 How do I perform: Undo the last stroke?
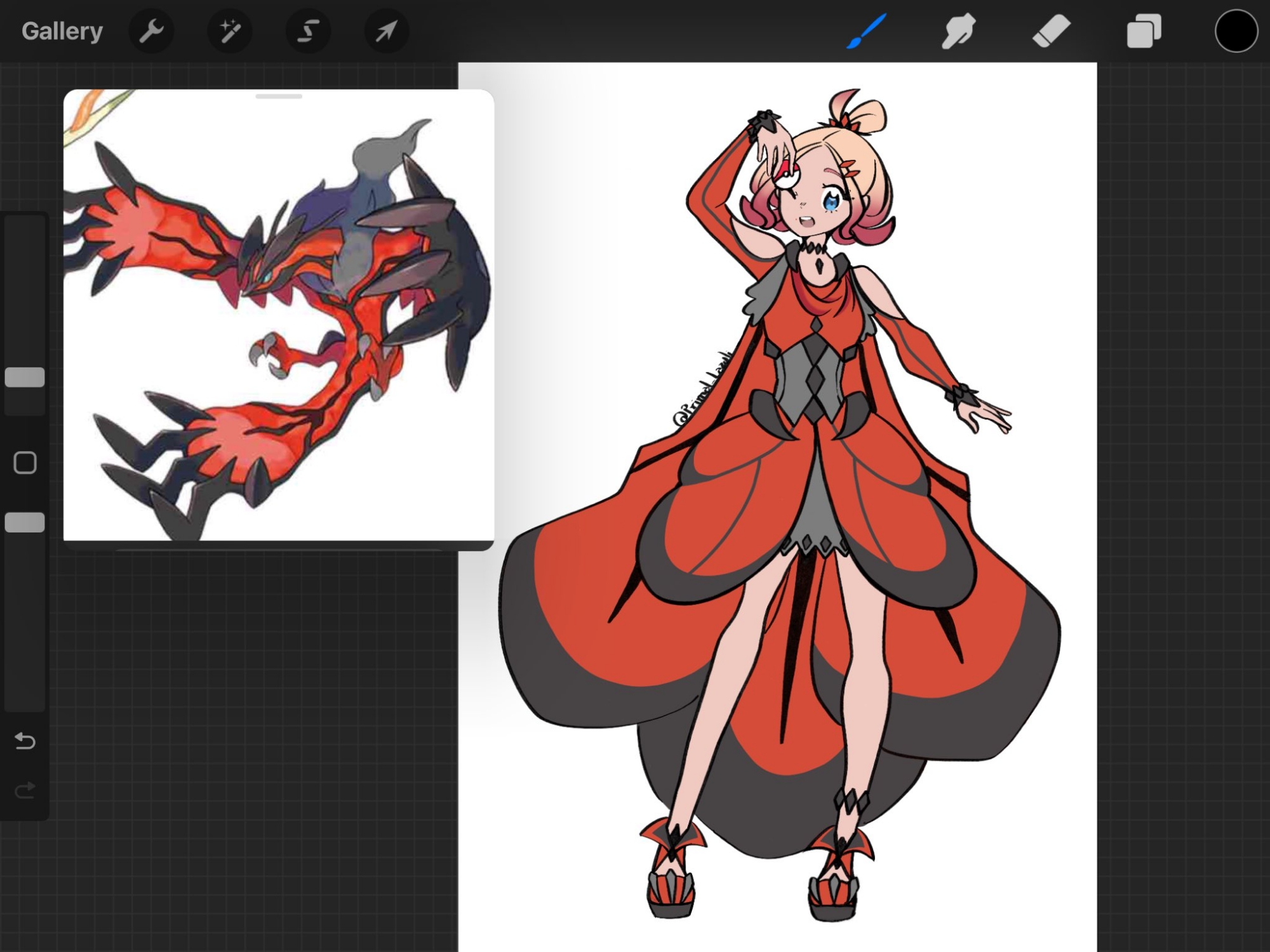[25, 741]
